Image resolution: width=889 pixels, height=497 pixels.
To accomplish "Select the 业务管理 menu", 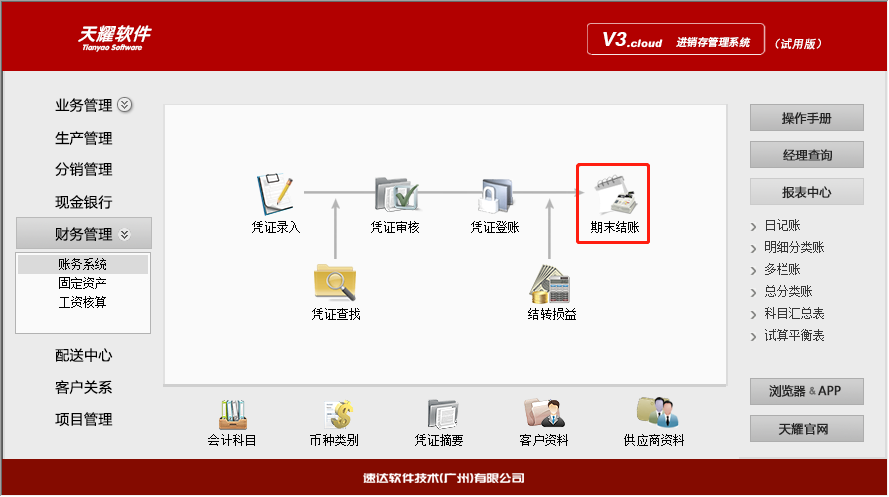I will [83, 105].
